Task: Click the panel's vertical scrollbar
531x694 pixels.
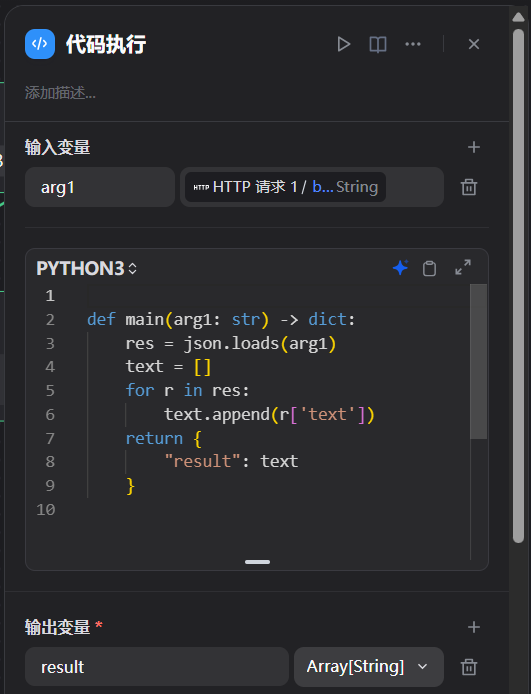Action: coord(518,285)
